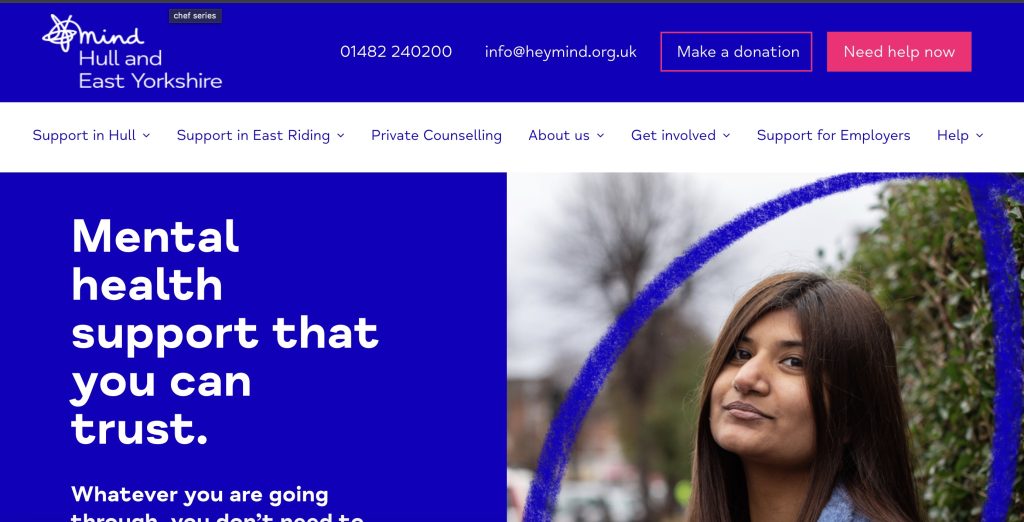Image resolution: width=1024 pixels, height=522 pixels.
Task: Click the hero photo of the woman
Action: click(x=765, y=347)
